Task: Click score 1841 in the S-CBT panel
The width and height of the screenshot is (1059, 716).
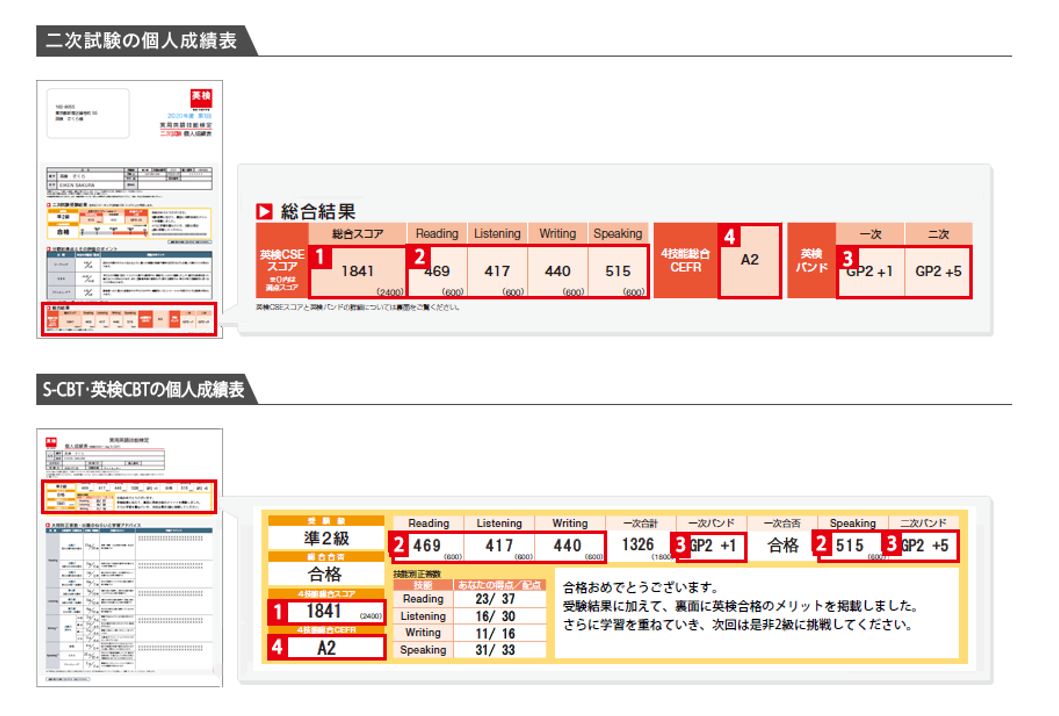Action: (324, 611)
